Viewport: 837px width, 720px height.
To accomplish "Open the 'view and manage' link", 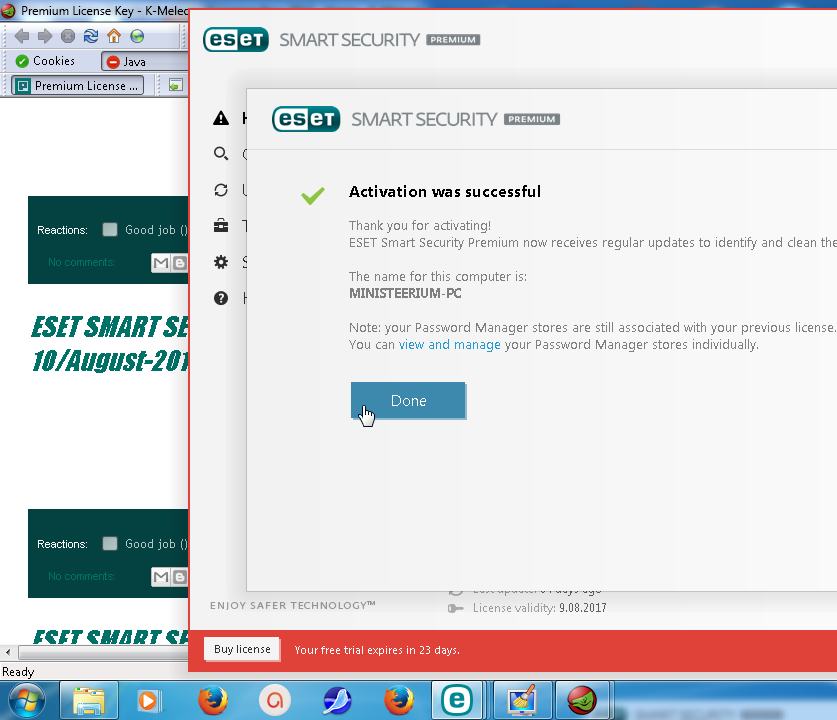I will (x=449, y=345).
